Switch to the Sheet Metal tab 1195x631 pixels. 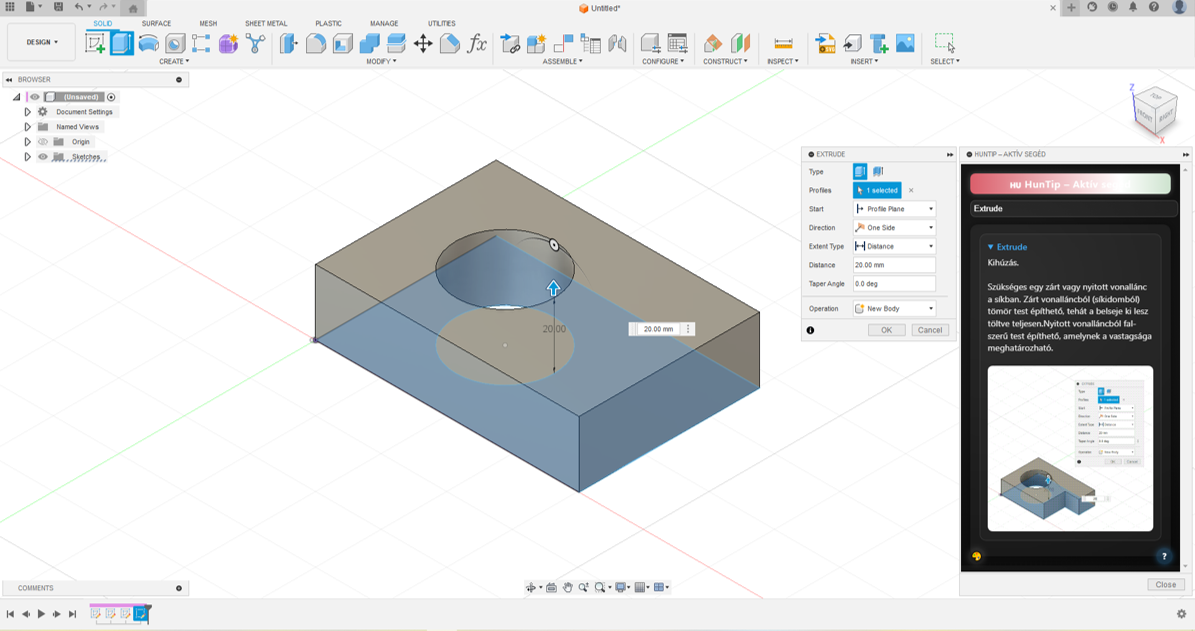[x=266, y=23]
